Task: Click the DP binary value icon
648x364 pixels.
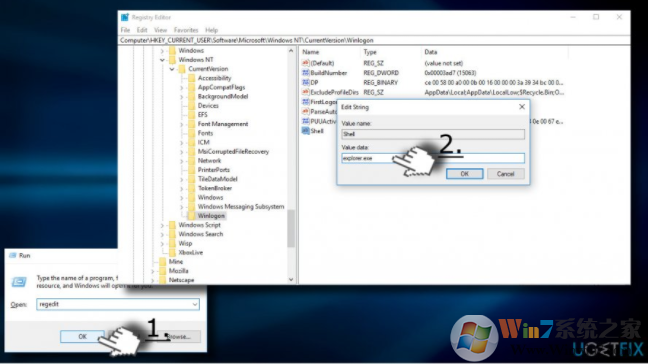Action: (x=305, y=82)
